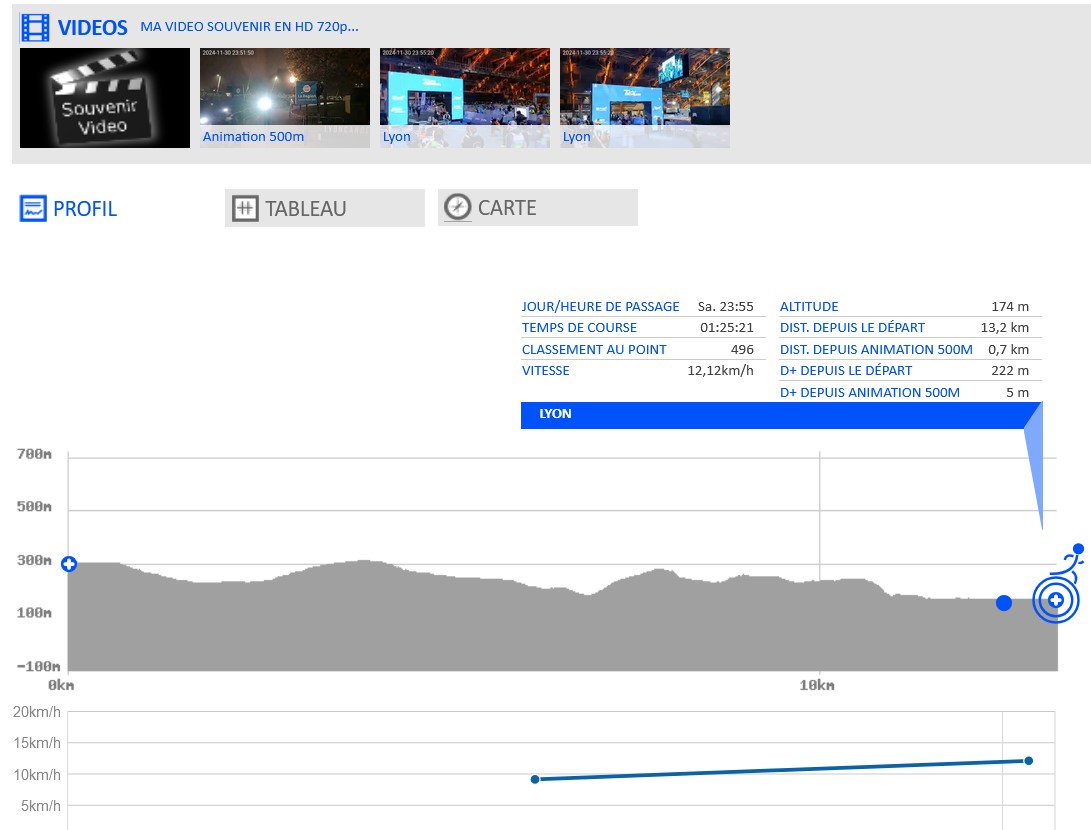This screenshot has height=830, width=1091.
Task: Play the Souvenir Video clapperboard thumbnail
Action: point(105,98)
